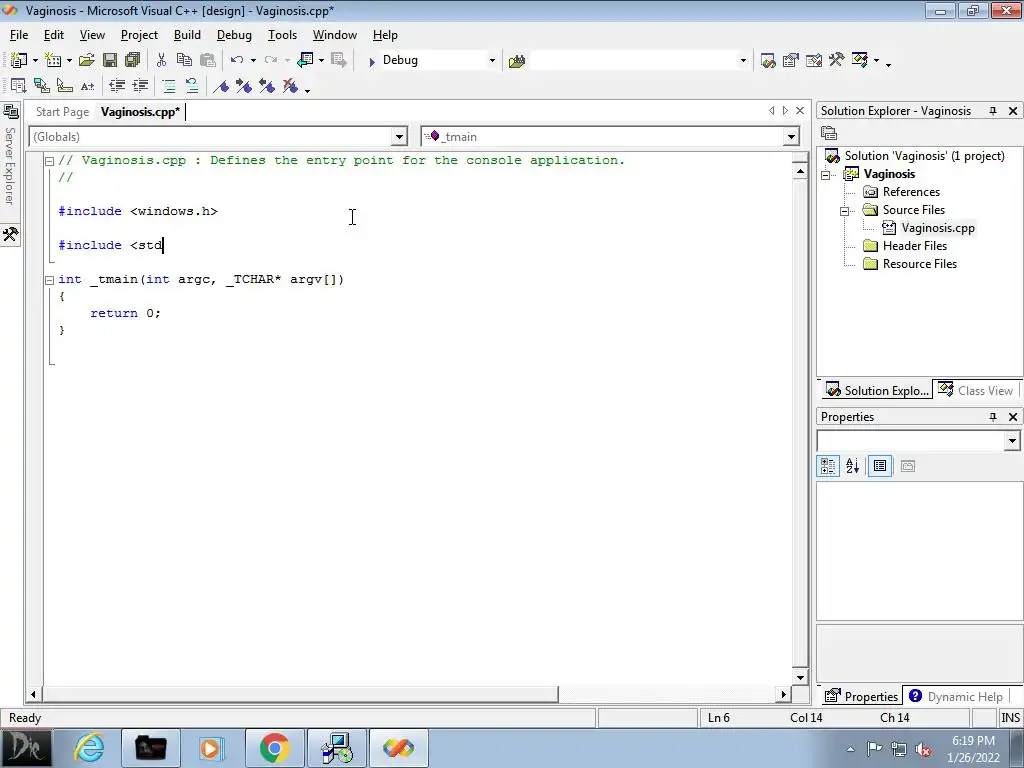Image resolution: width=1024 pixels, height=768 pixels.
Task: Cut selection with the scissors icon
Action: click(161, 60)
